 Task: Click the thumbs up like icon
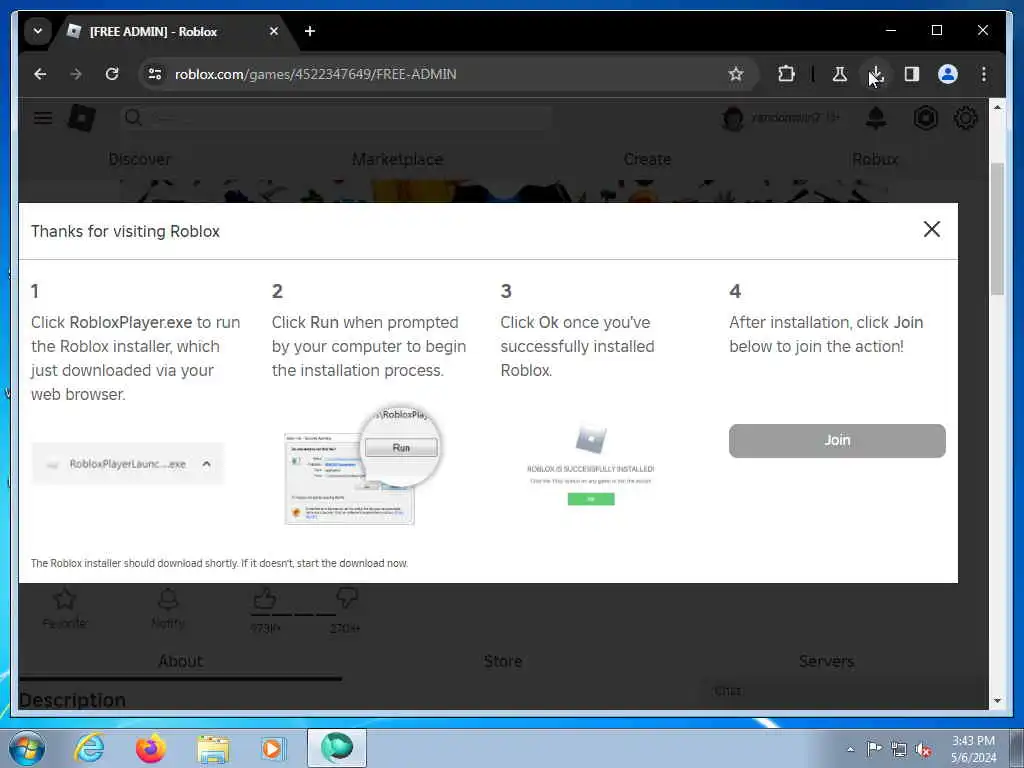pos(265,598)
